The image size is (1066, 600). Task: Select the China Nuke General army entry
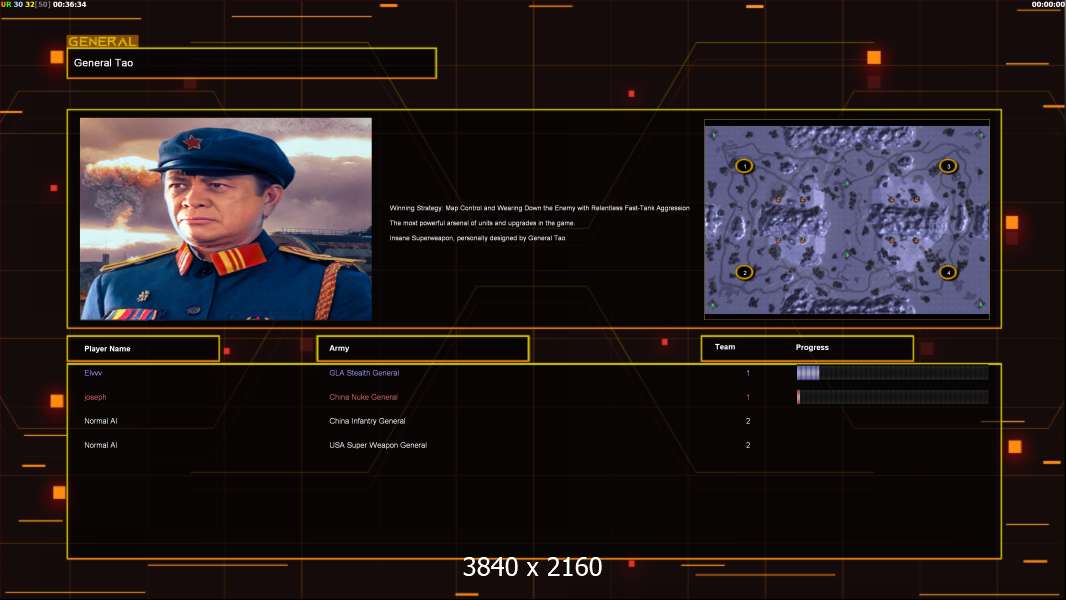click(364, 397)
